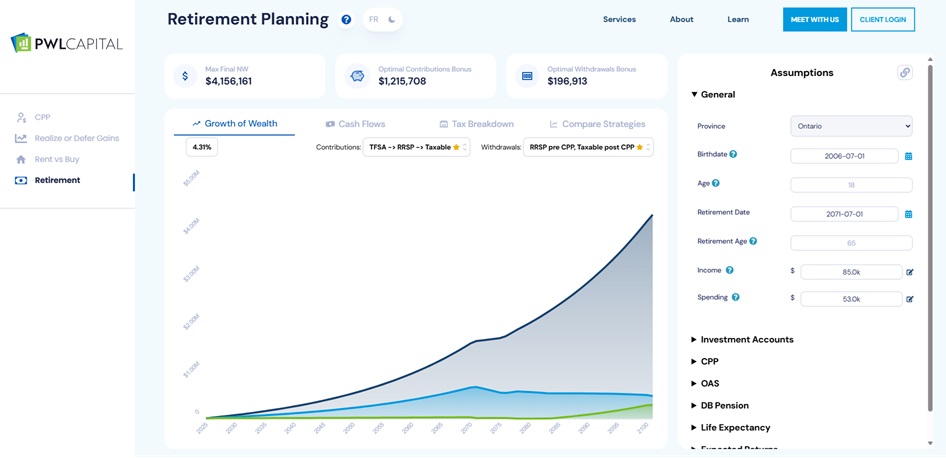The image size is (946, 458).
Task: Open the Province dropdown
Action: click(x=851, y=127)
